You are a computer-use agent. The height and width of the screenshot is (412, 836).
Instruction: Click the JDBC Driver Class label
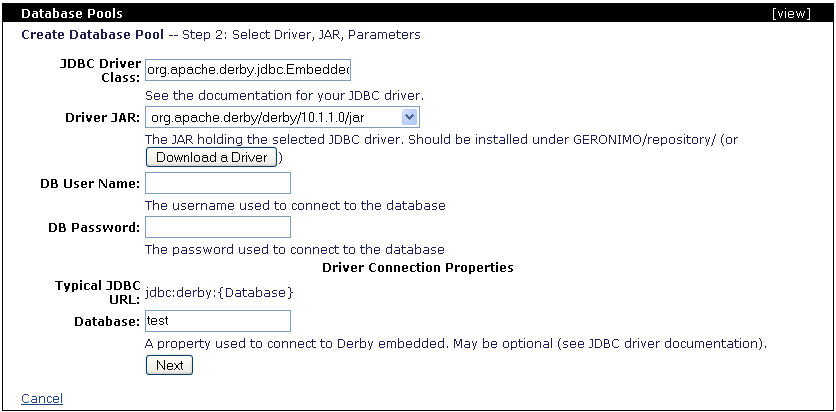[x=101, y=70]
